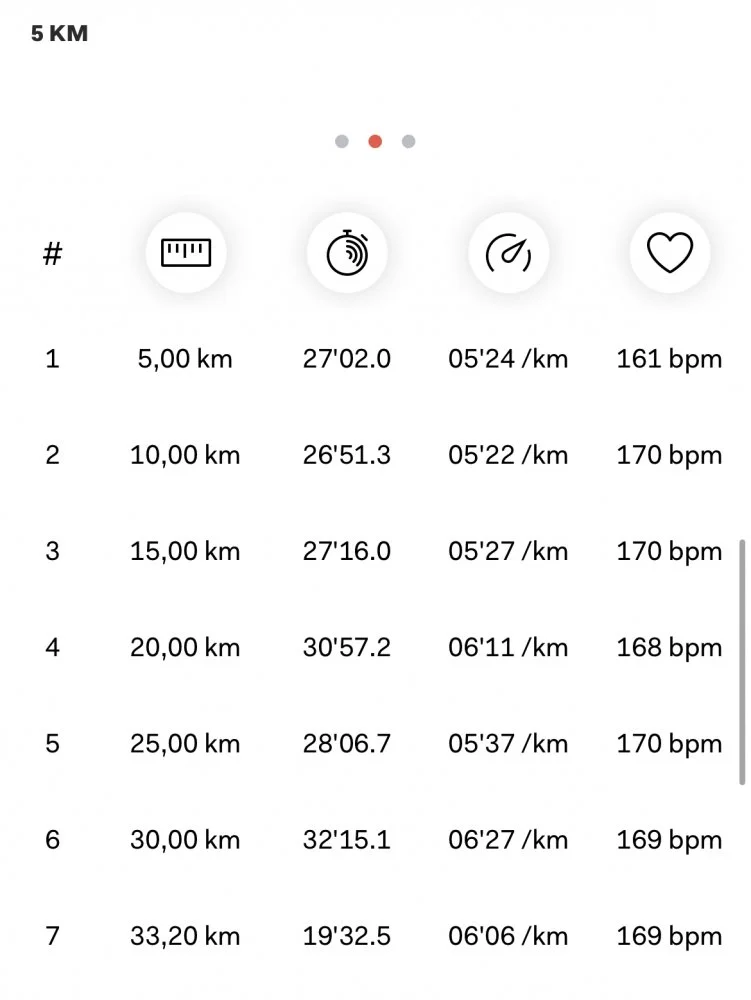
Task: Select the 33,20 km final lap
Action: pyautogui.click(x=185, y=937)
